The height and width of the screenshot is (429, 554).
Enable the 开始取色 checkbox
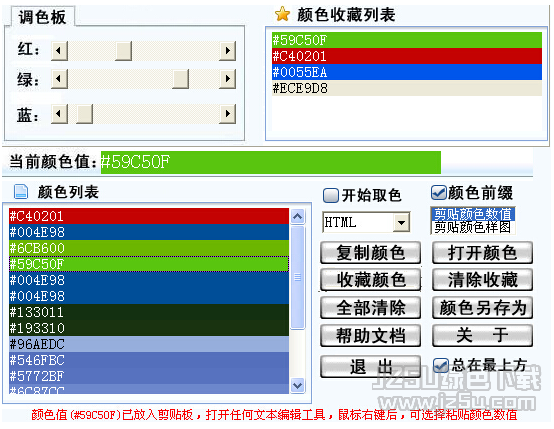coord(331,195)
